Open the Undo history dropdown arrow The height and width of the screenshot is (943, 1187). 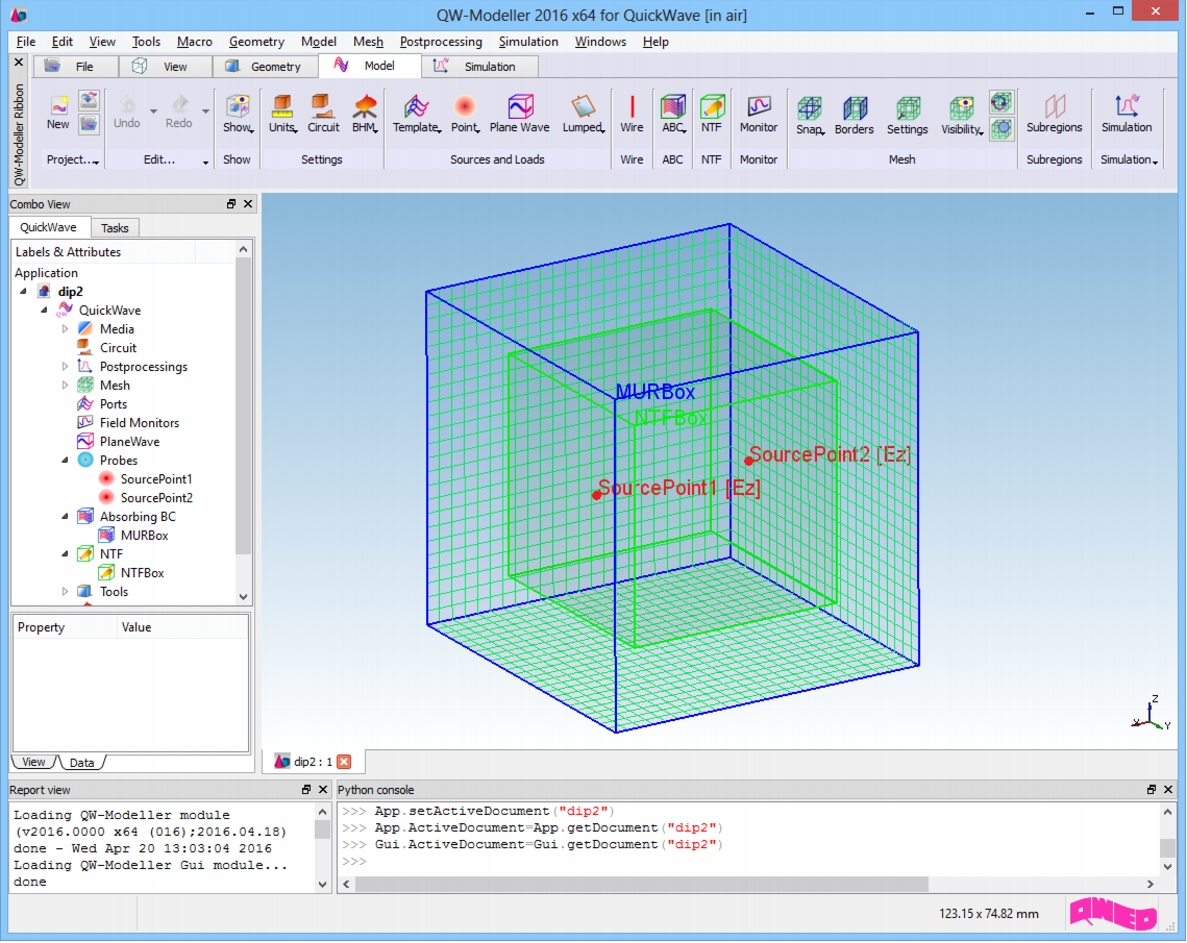click(154, 111)
